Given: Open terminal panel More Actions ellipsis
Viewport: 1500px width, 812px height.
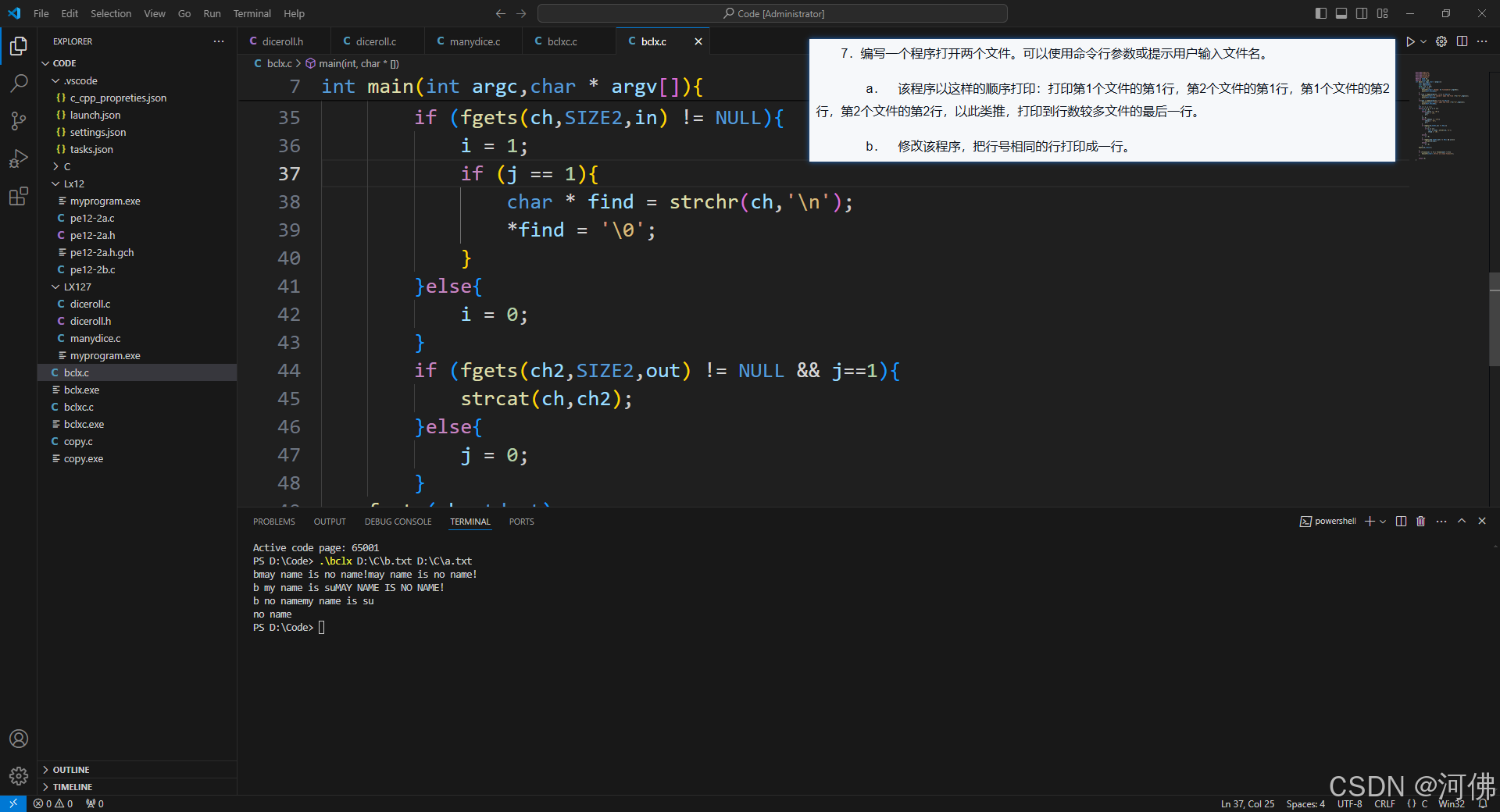Looking at the screenshot, I should click(1441, 522).
